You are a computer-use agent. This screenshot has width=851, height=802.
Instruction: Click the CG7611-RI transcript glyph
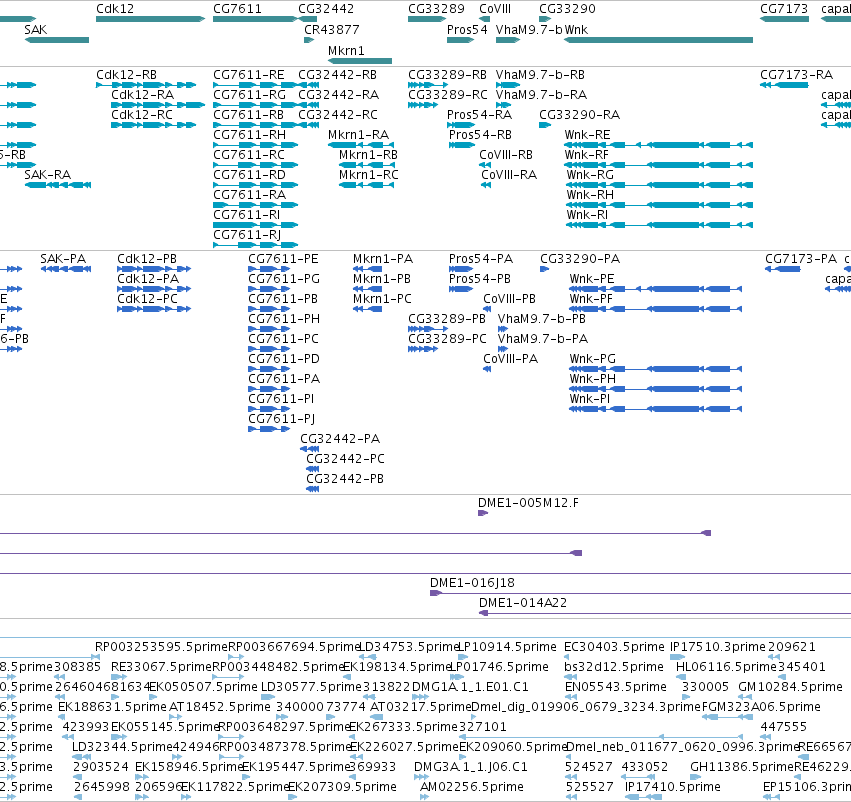[x=256, y=225]
